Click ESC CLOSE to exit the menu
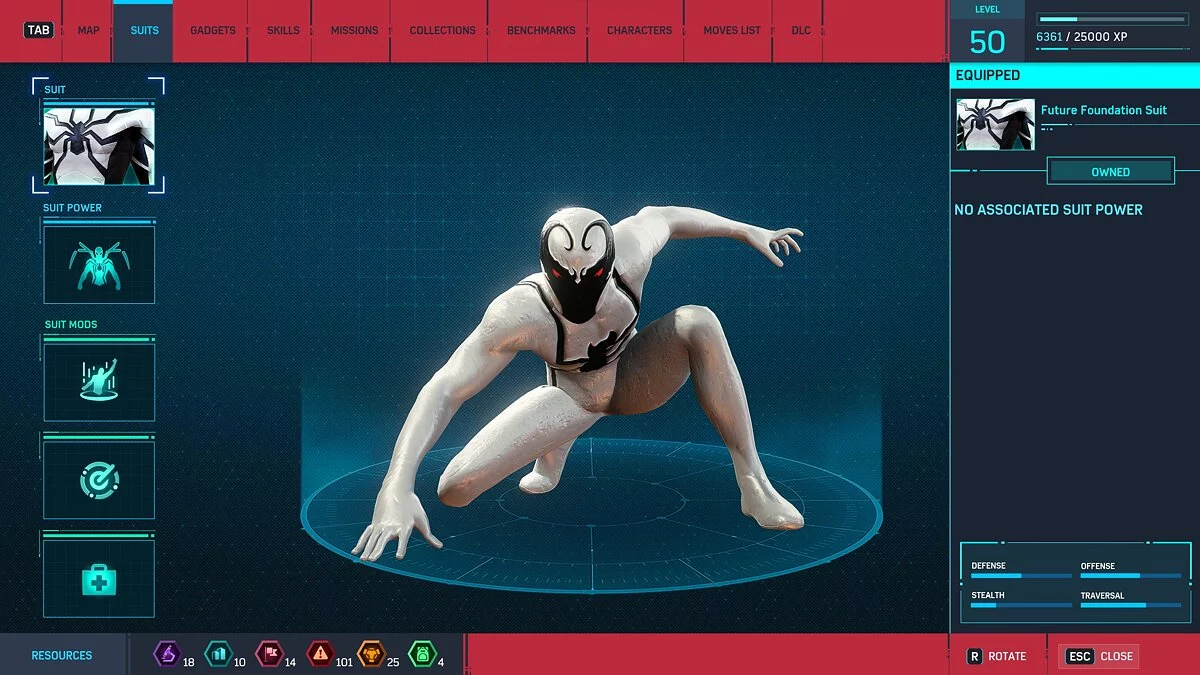The width and height of the screenshot is (1200, 675). tap(1098, 656)
